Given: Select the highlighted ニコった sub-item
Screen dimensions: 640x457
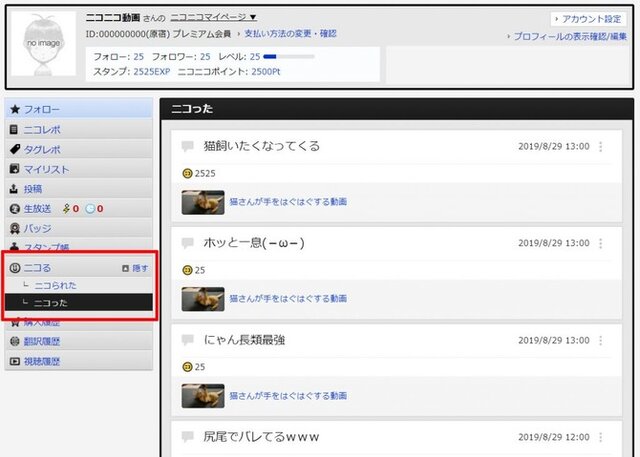Looking at the screenshot, I should click(x=79, y=302).
